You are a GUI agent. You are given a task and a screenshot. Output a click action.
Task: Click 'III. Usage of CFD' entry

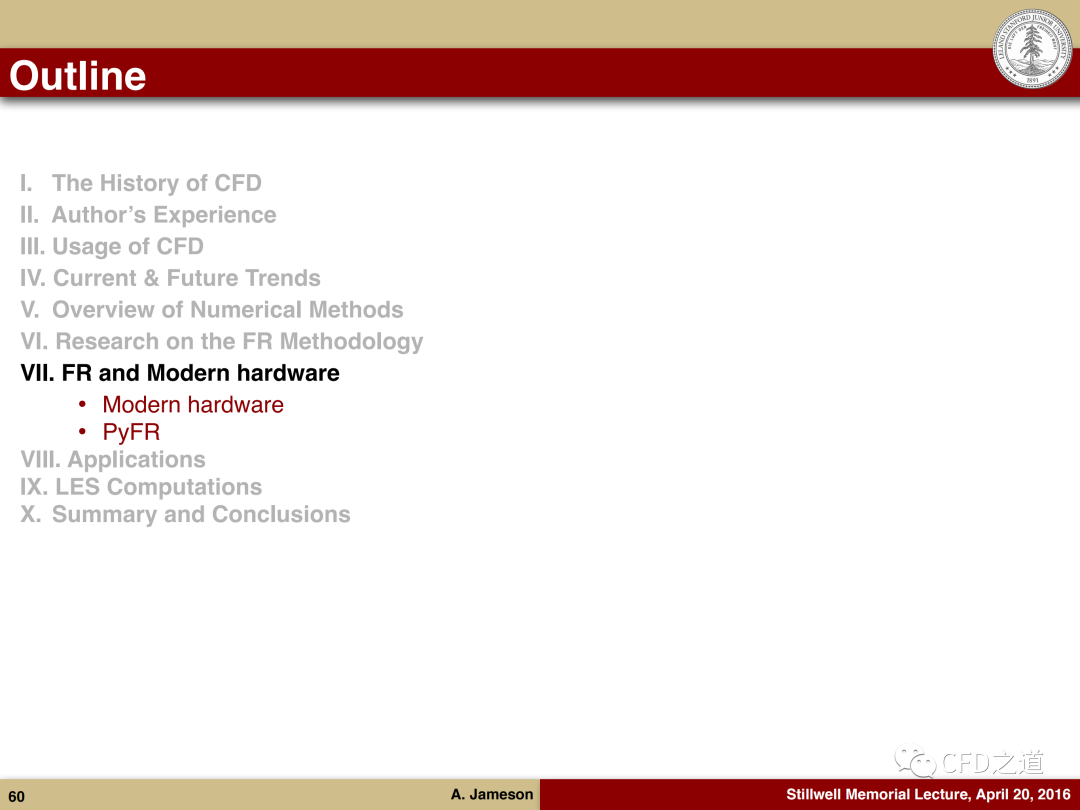point(112,246)
